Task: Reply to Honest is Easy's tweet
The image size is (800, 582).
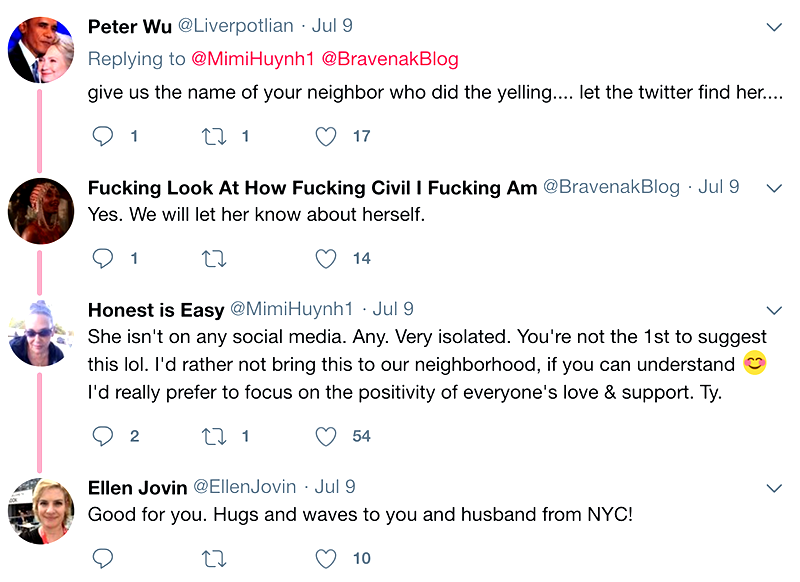Action: tap(103, 435)
